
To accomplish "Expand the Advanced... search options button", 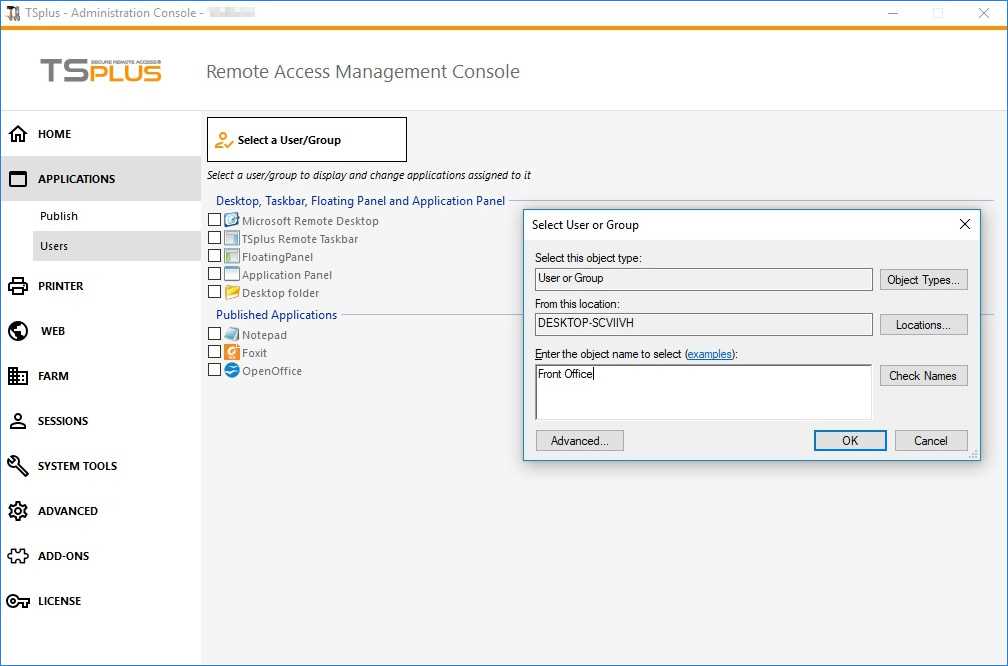I will (x=579, y=441).
